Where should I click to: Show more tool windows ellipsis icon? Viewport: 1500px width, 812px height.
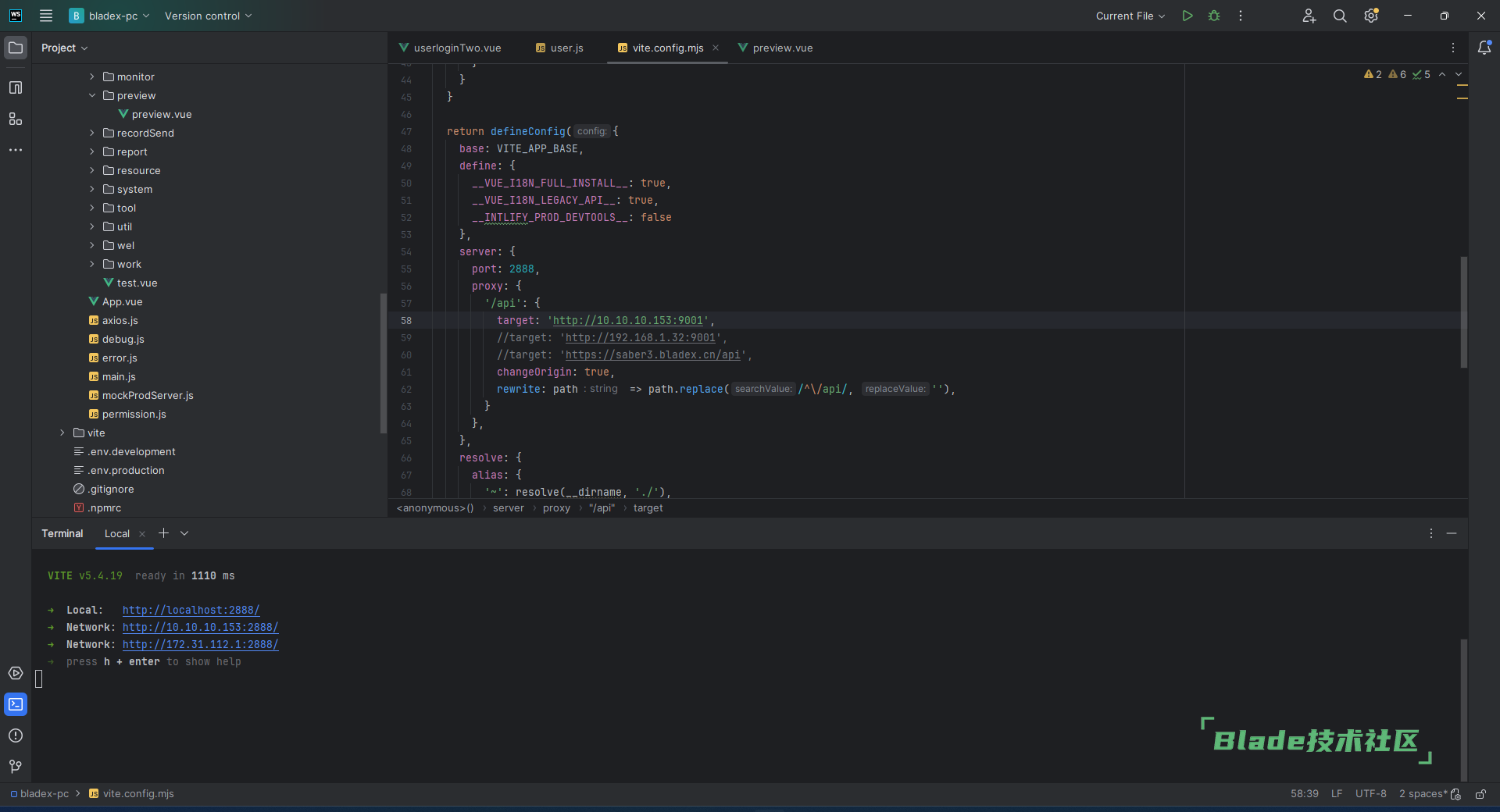click(16, 150)
